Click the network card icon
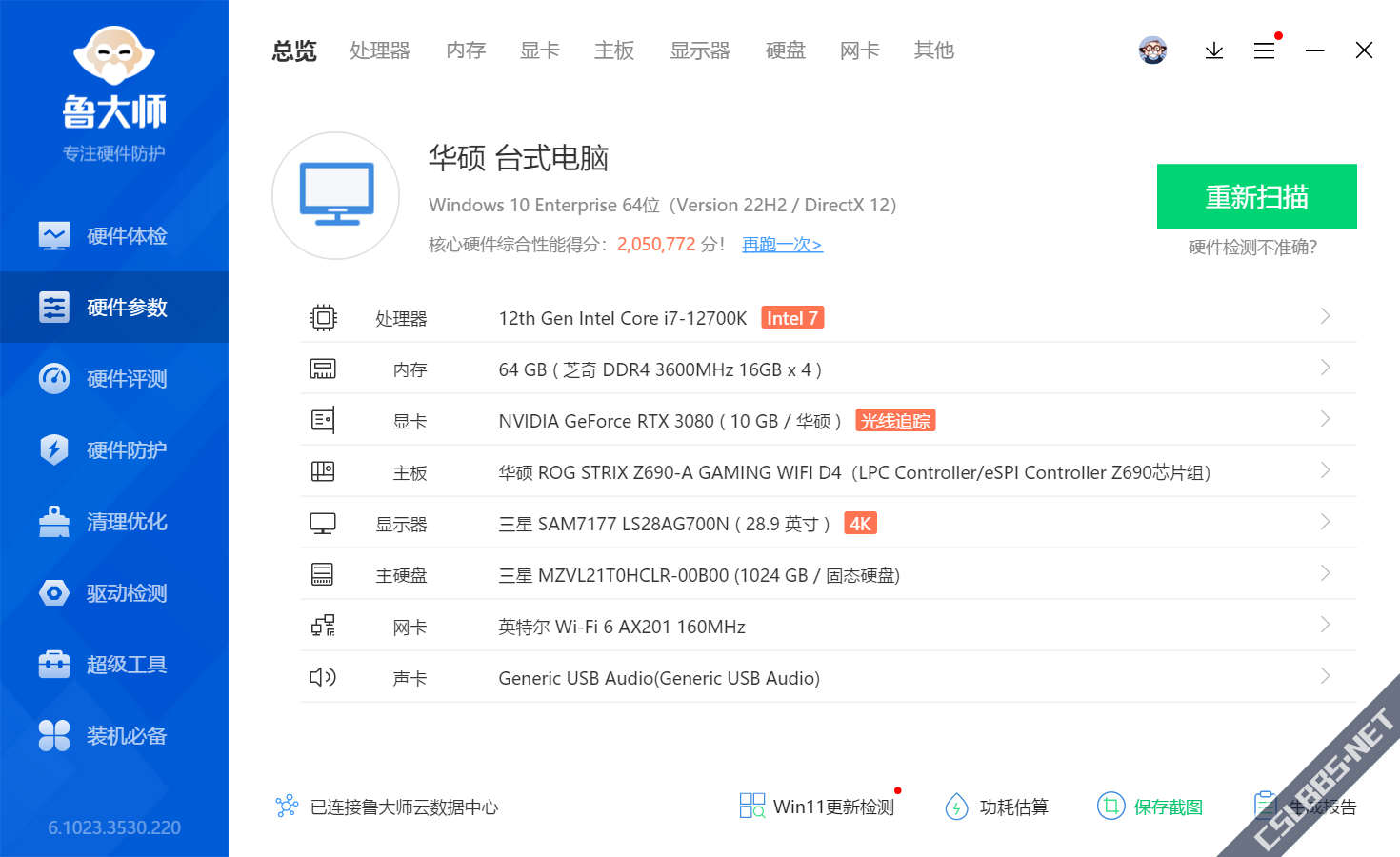1400x857 pixels. (x=323, y=626)
